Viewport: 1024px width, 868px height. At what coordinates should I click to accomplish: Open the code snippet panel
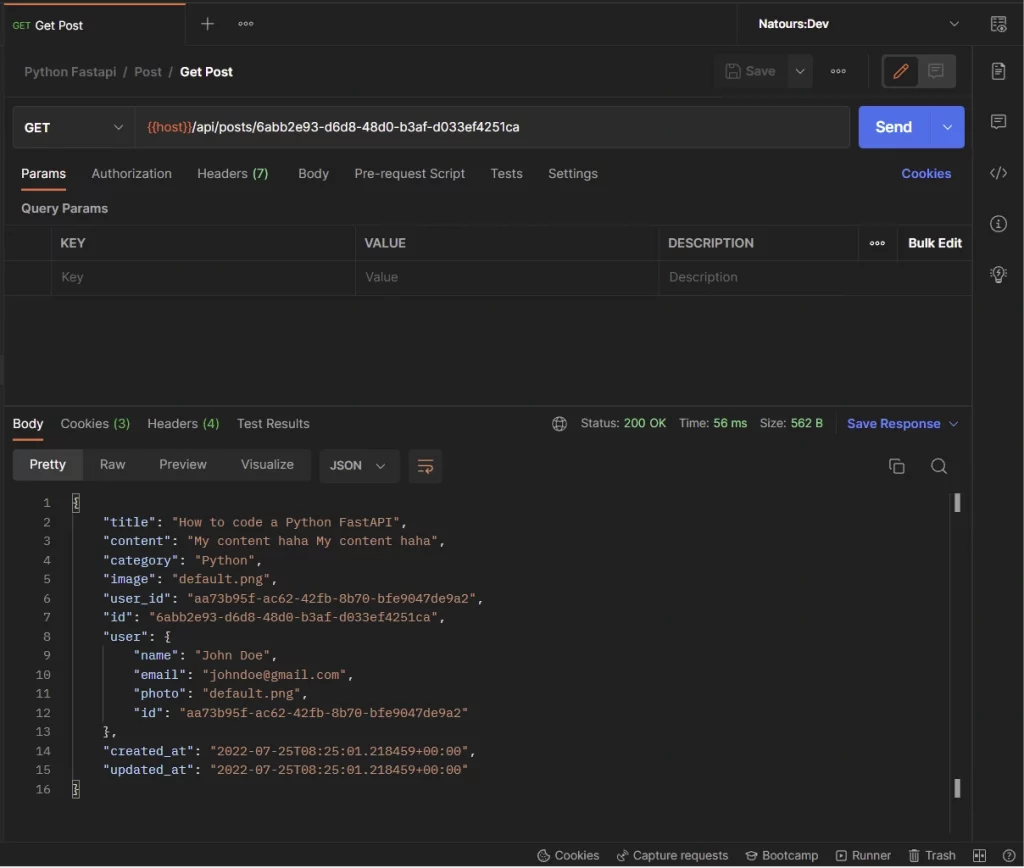[998, 173]
